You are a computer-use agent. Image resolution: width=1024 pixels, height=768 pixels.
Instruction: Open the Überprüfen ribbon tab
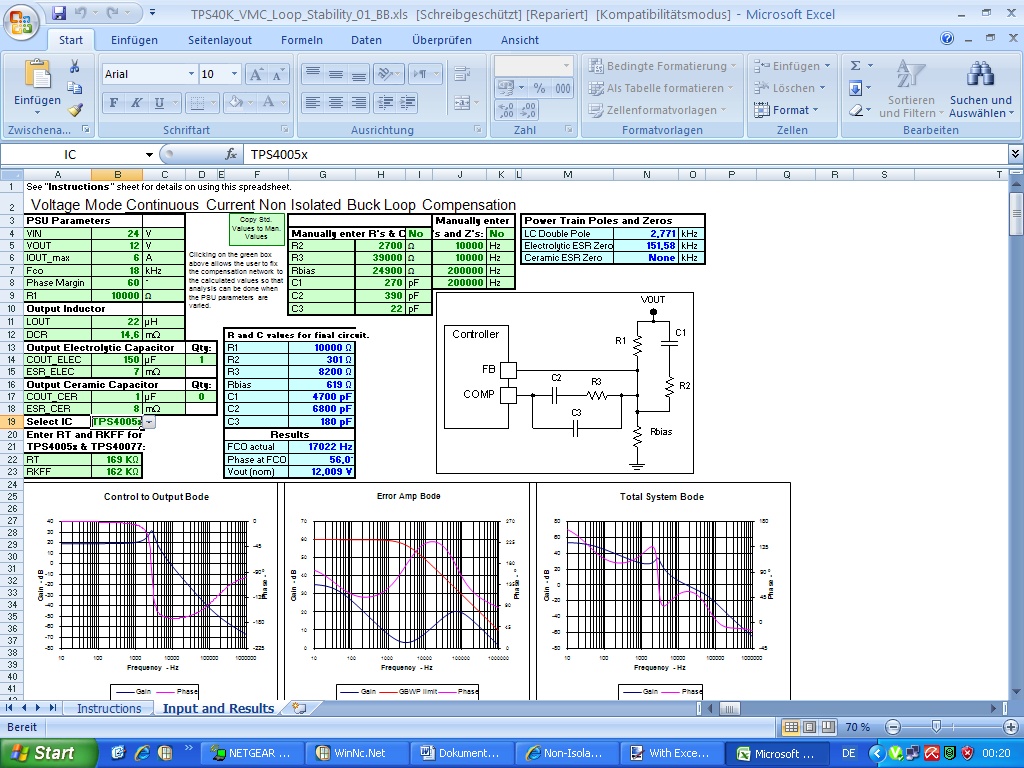pyautogui.click(x=441, y=40)
